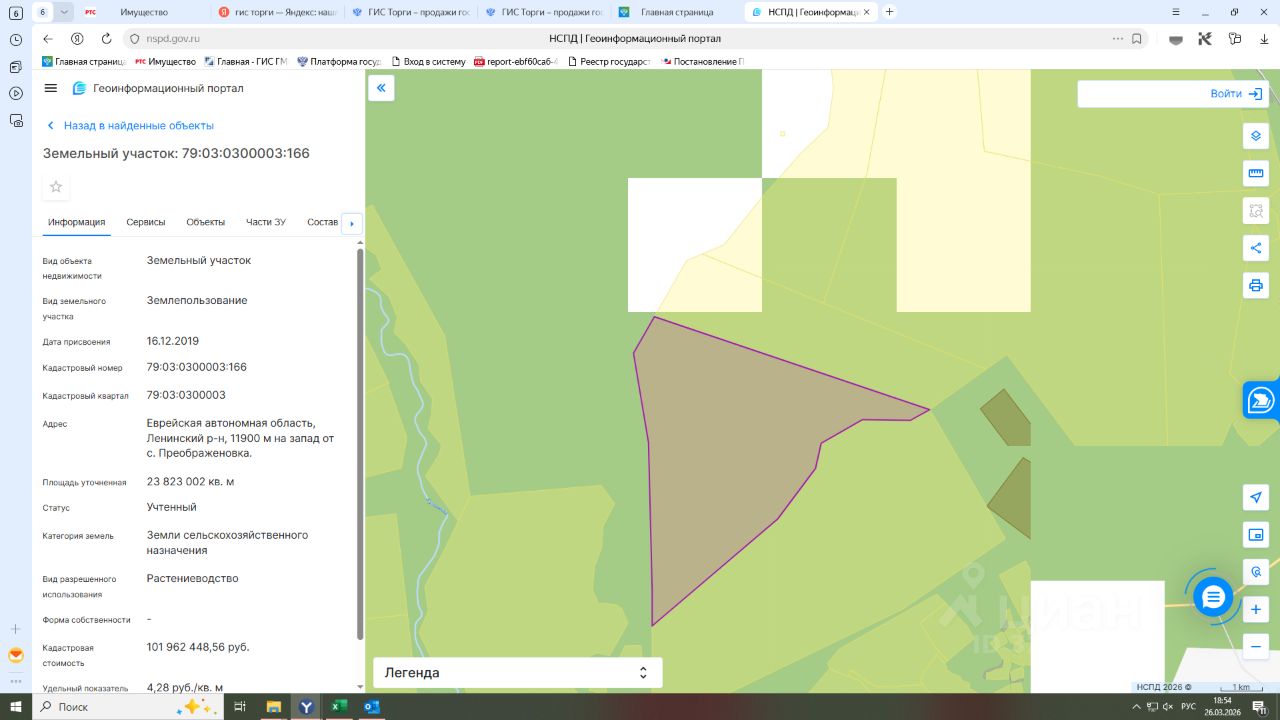This screenshot has width=1280, height=720.
Task: Go back to found objects list
Action: (x=130, y=126)
